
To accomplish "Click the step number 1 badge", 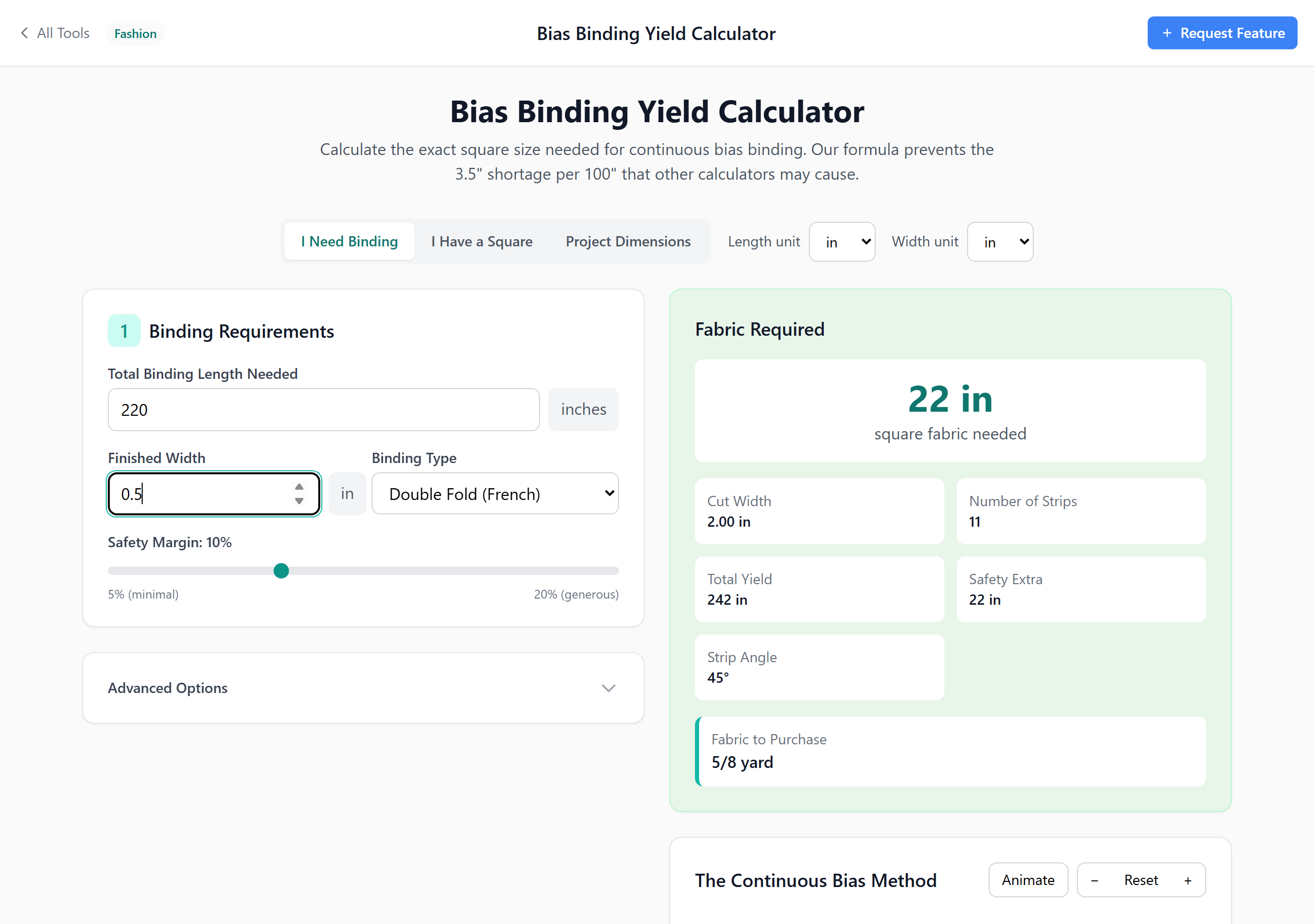I will [x=124, y=330].
